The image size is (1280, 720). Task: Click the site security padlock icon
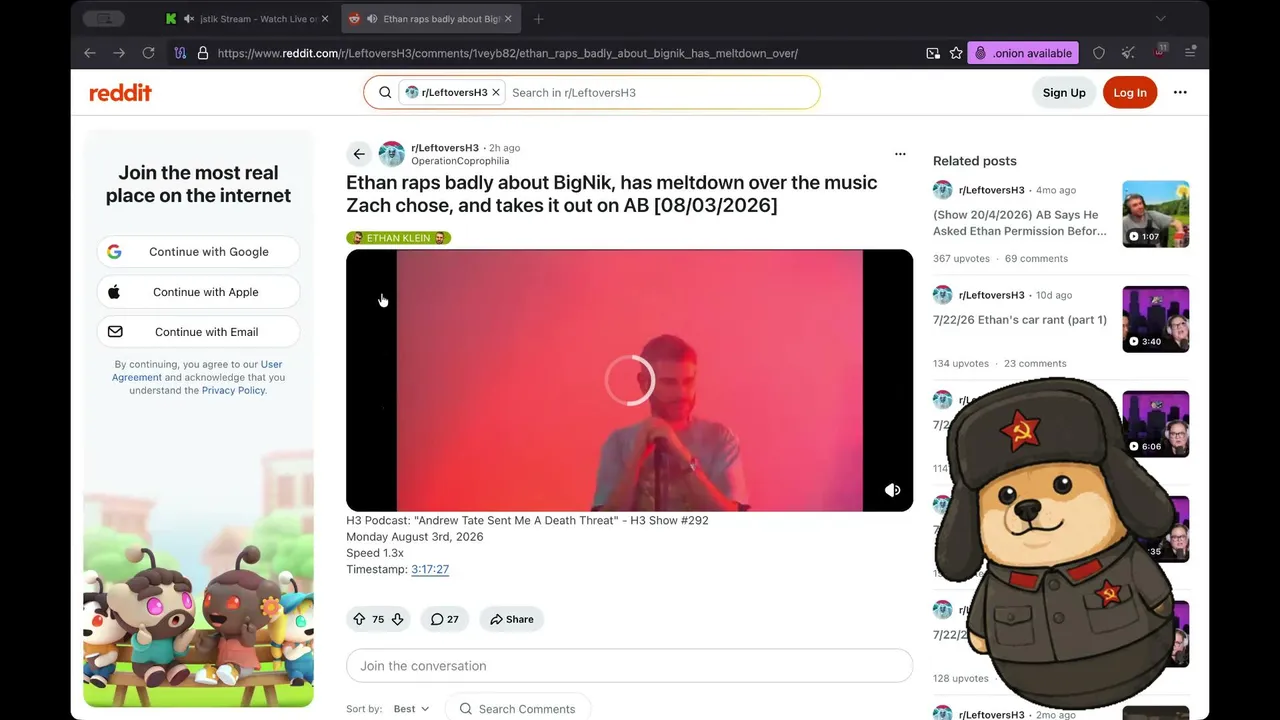tap(203, 53)
